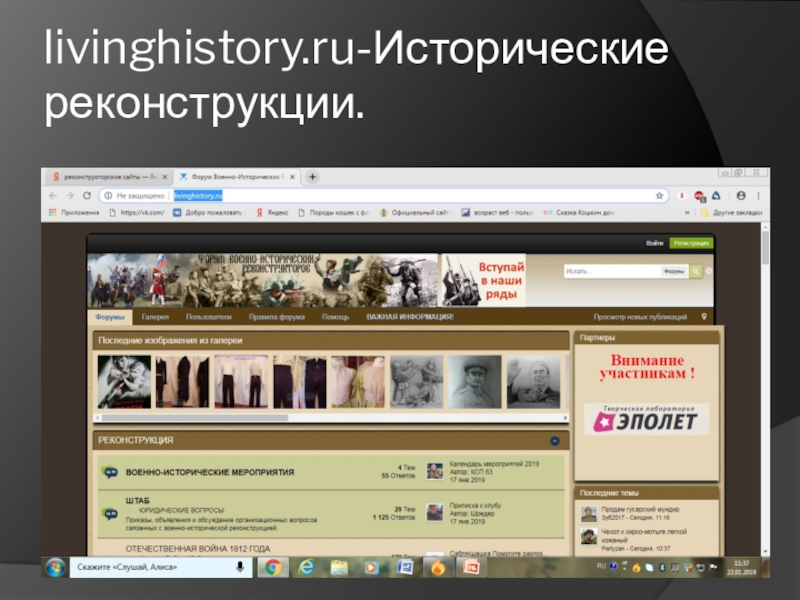Open the 'ВАЖНАЯ ИНФОРМАЦИЯ!' menu item

pos(410,317)
